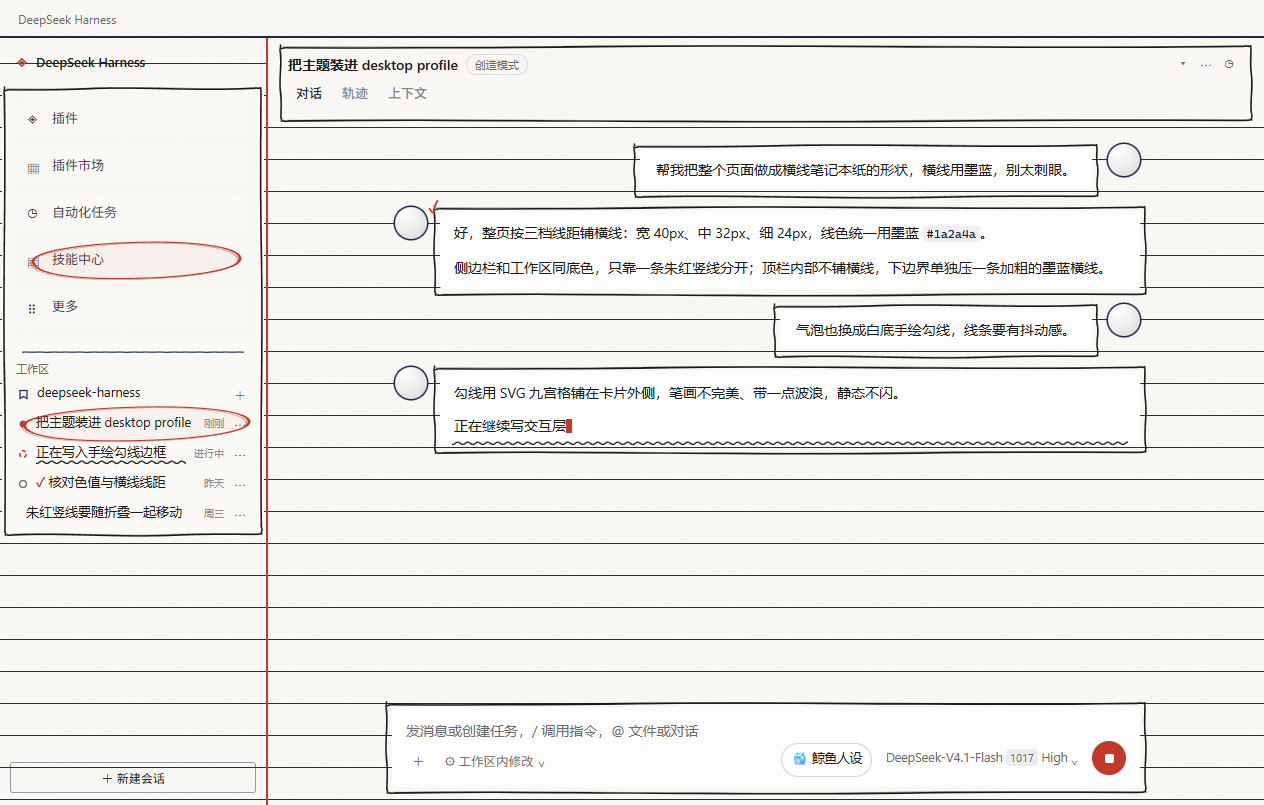Open more options for 正在写入手绘勾线边框 session

pos(239,454)
